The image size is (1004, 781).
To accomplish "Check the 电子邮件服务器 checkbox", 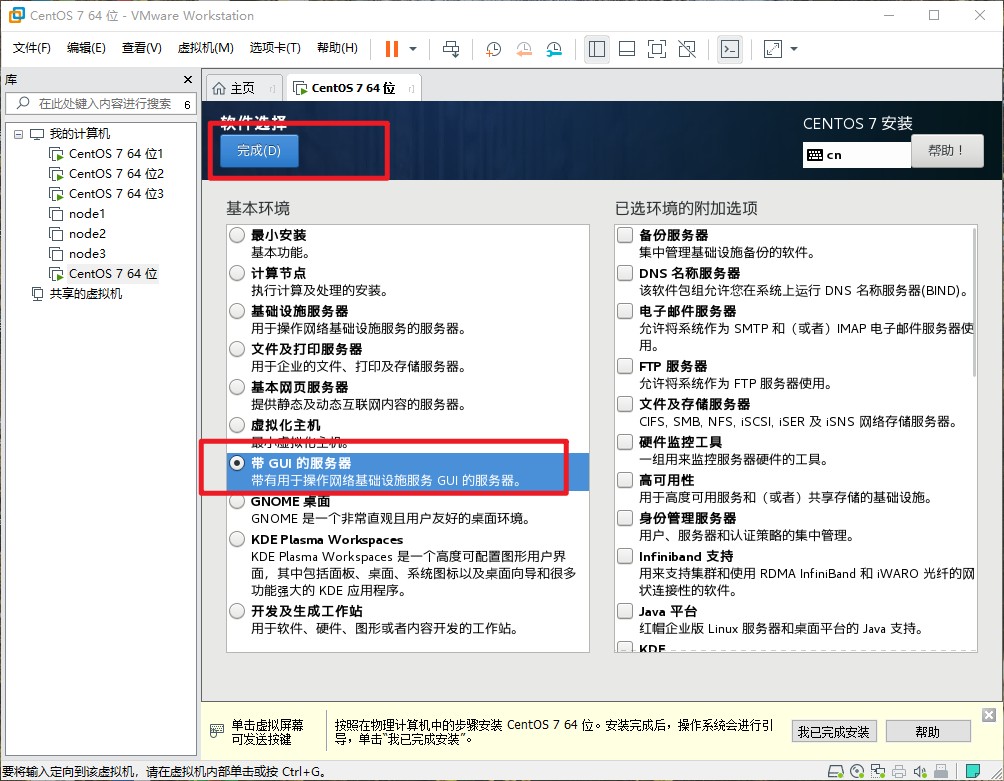I will click(x=625, y=310).
